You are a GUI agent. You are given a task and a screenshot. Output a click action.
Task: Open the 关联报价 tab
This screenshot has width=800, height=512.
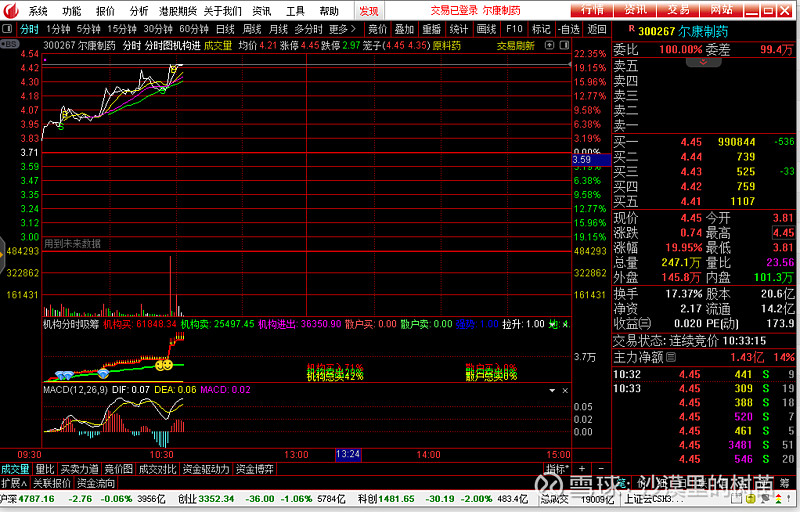pyautogui.click(x=52, y=483)
